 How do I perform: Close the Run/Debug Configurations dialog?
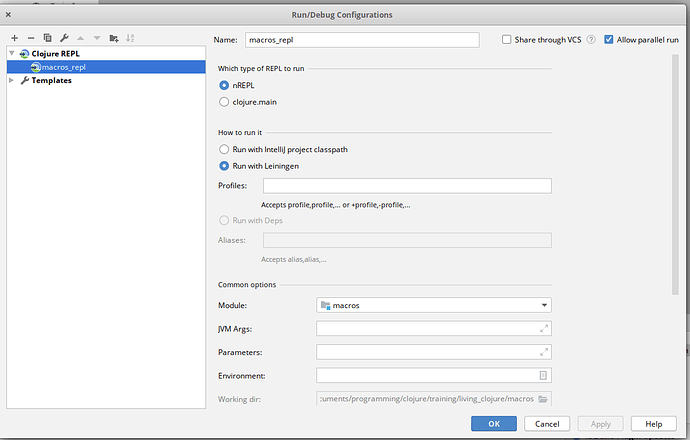(8, 15)
